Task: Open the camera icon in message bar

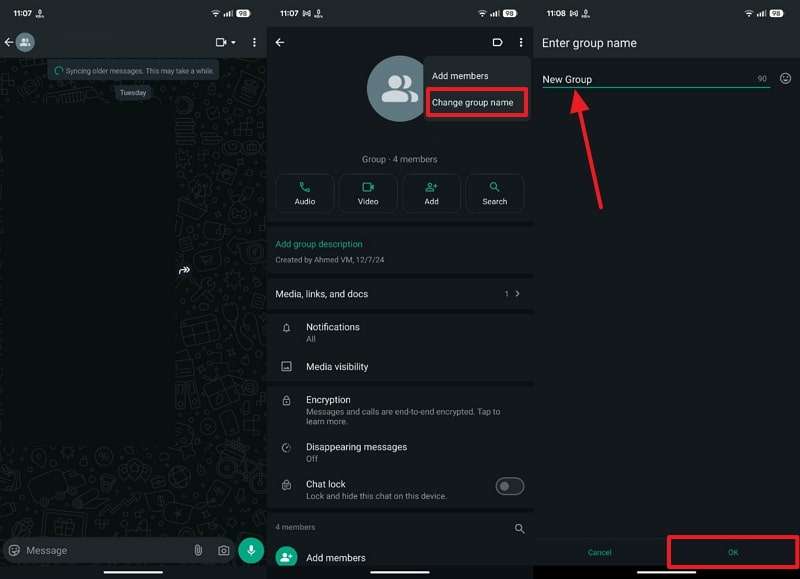Action: [224, 550]
